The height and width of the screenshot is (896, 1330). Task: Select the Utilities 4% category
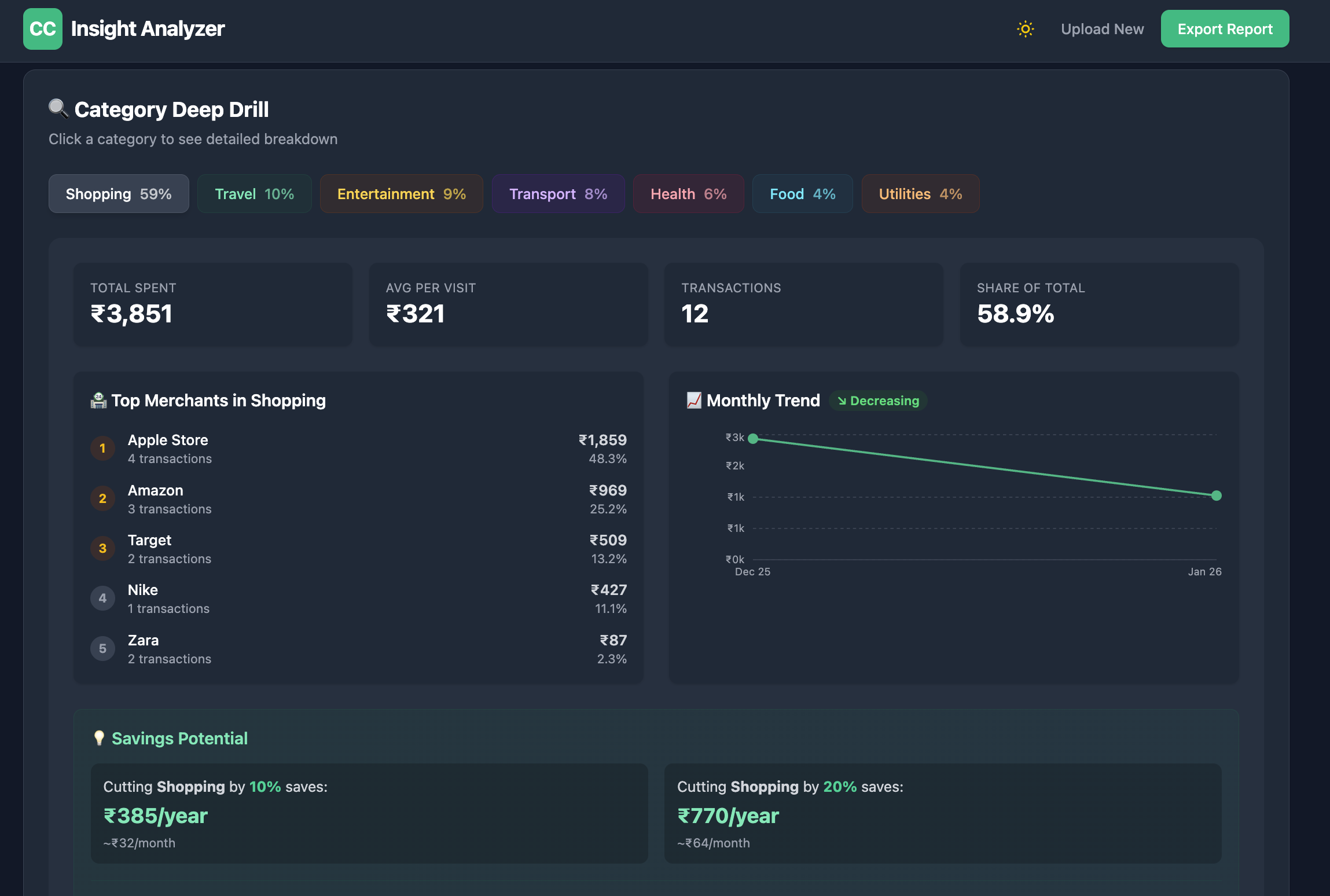pyautogui.click(x=920, y=193)
